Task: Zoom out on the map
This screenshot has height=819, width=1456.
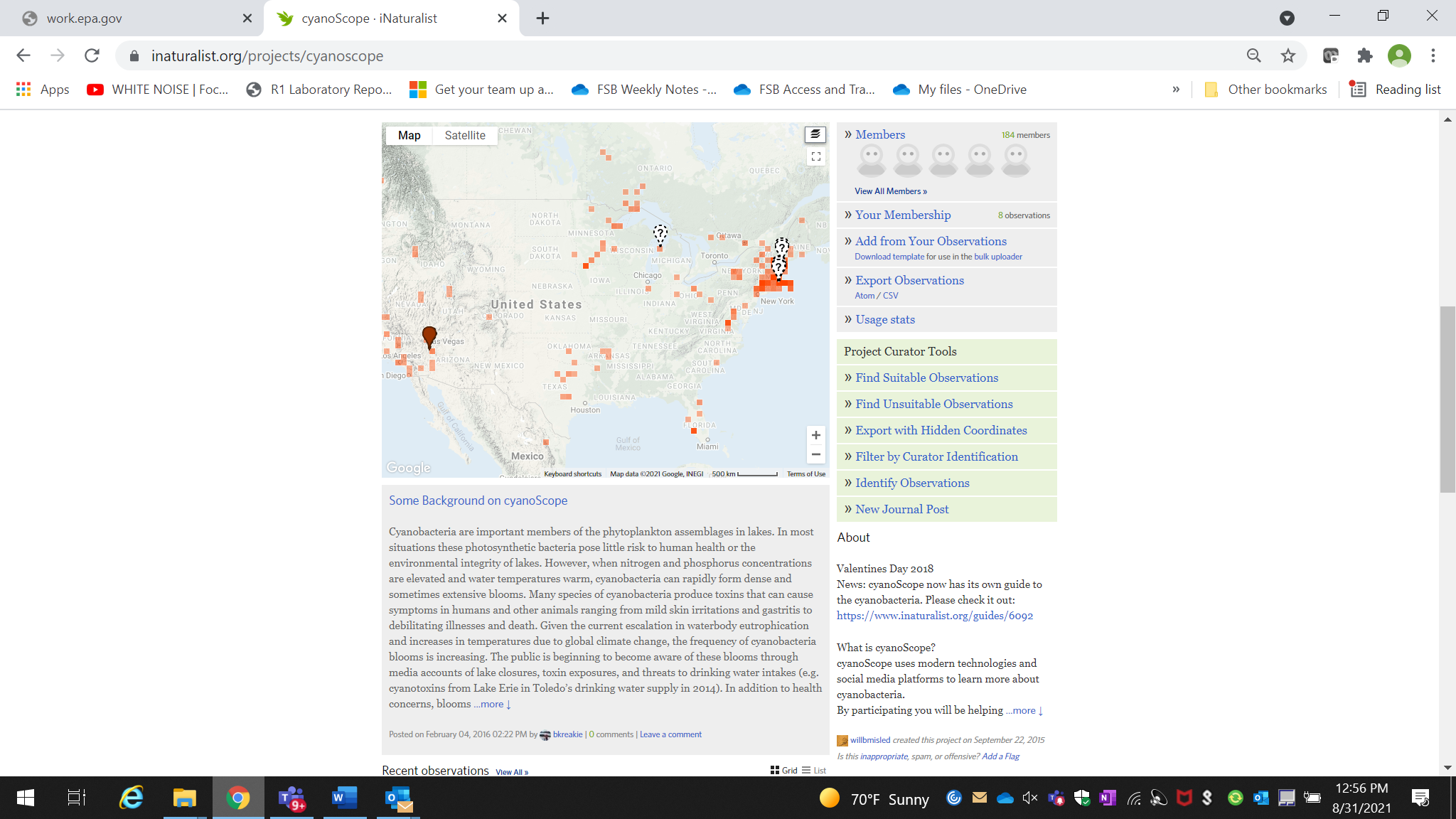Action: point(815,454)
